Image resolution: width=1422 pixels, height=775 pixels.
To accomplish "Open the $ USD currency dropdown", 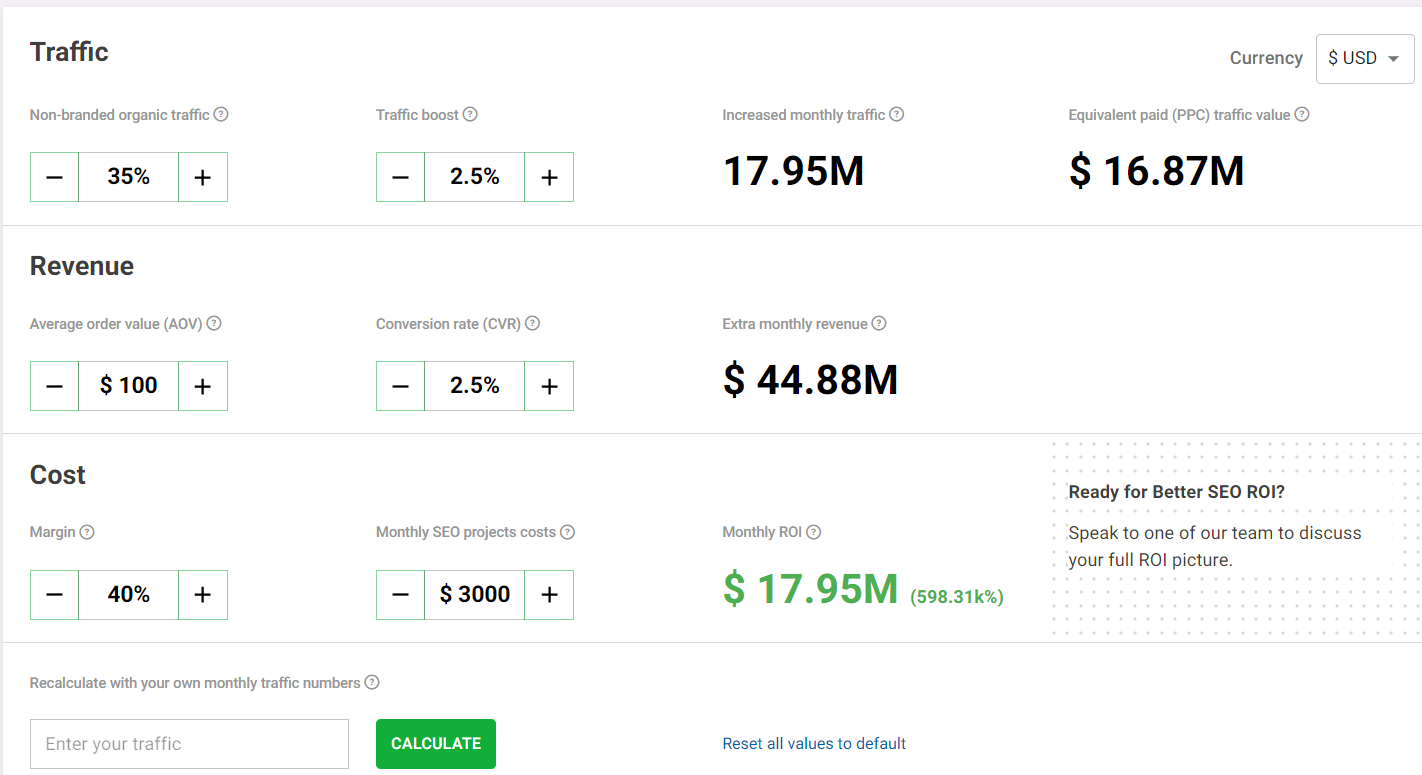I will tap(1365, 58).
